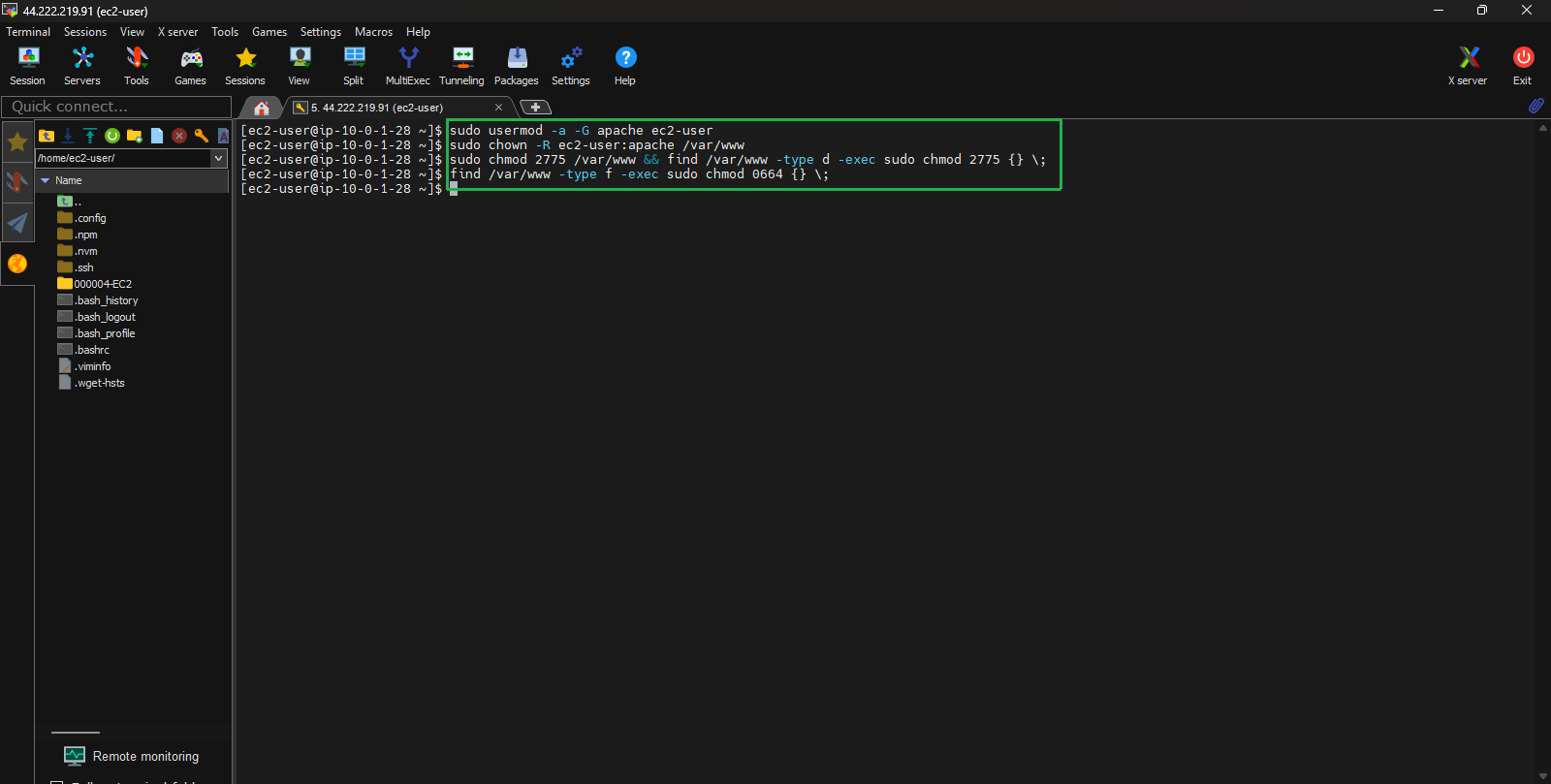Screen dimensions: 1551x784
Task: Open the Sessions star toolbar icon
Action: point(245,66)
